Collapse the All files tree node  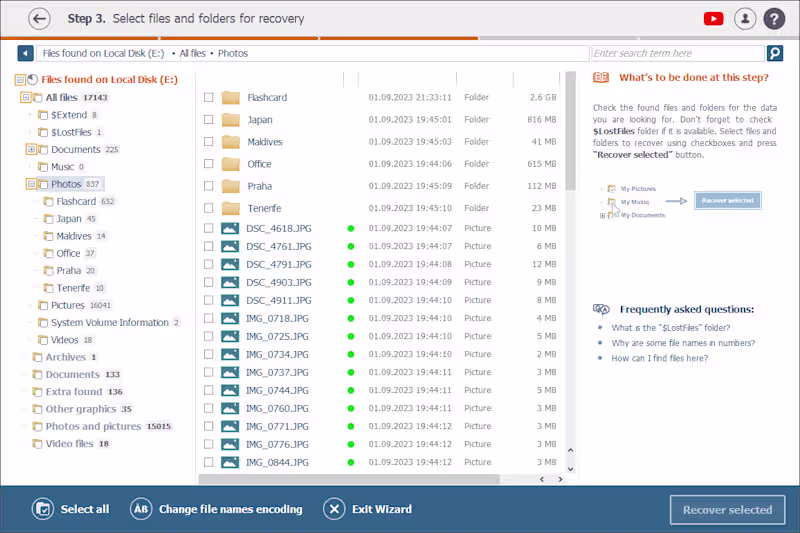tap(26, 97)
